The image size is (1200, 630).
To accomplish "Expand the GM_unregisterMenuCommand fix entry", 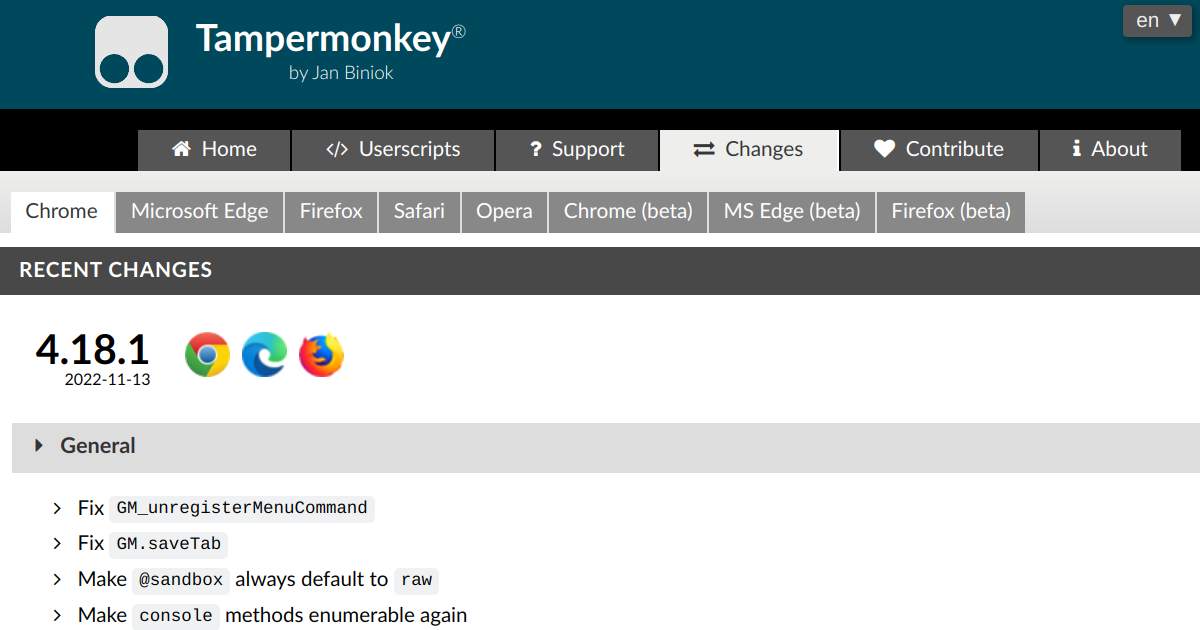I will [x=57, y=507].
